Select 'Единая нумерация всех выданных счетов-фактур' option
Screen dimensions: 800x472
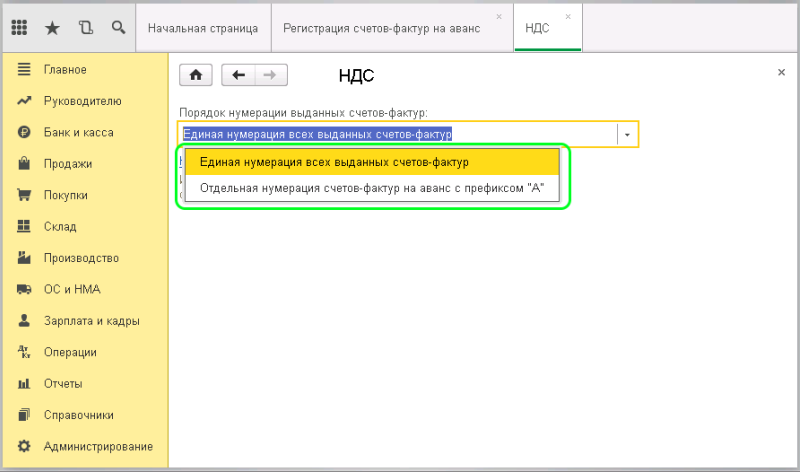tap(372, 162)
